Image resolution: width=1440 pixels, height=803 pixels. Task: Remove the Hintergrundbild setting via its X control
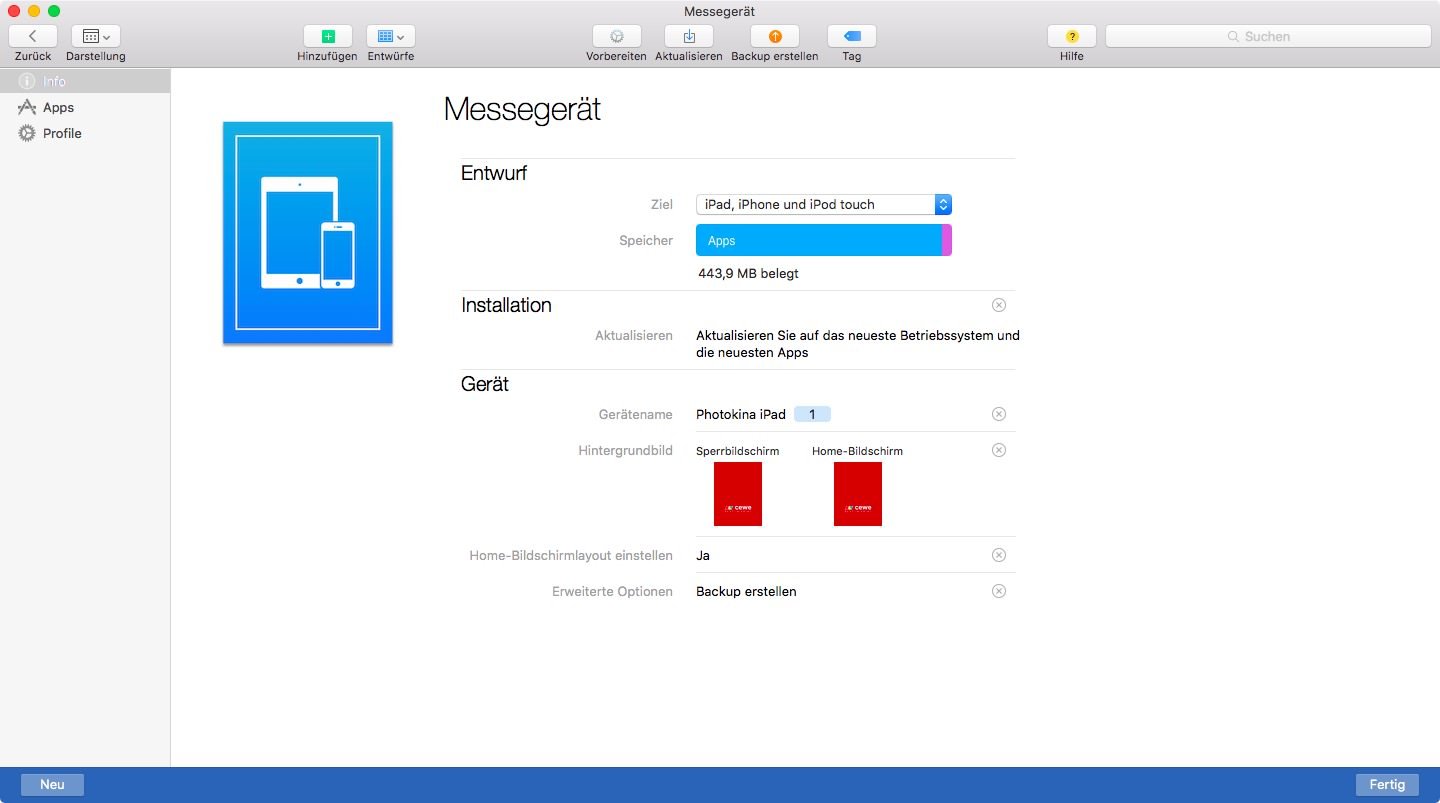[x=998, y=450]
